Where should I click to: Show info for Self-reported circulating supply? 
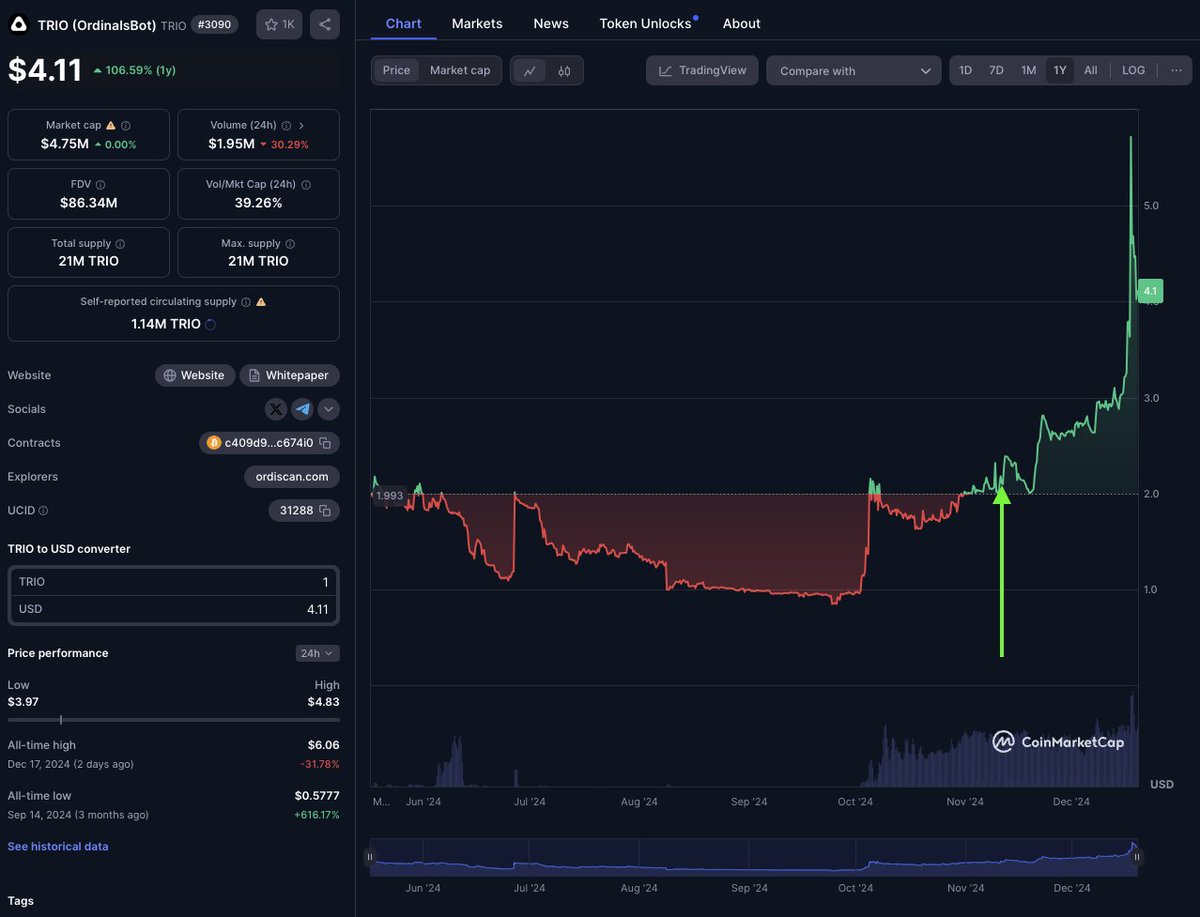[x=246, y=301]
